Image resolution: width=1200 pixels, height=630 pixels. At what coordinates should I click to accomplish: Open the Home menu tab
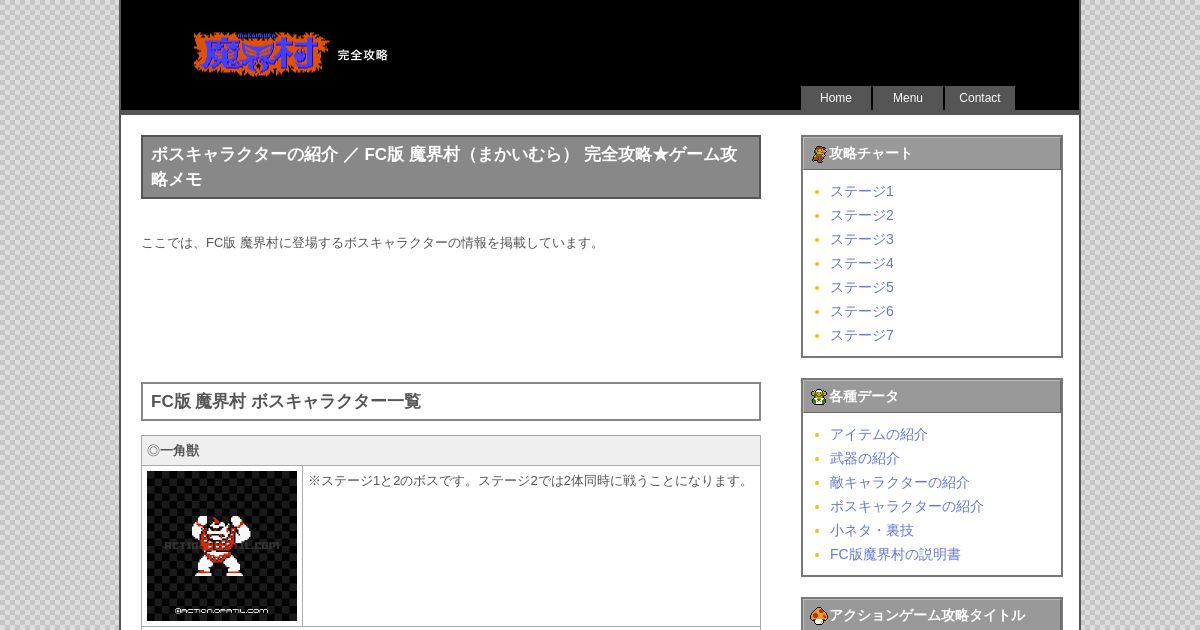836,98
